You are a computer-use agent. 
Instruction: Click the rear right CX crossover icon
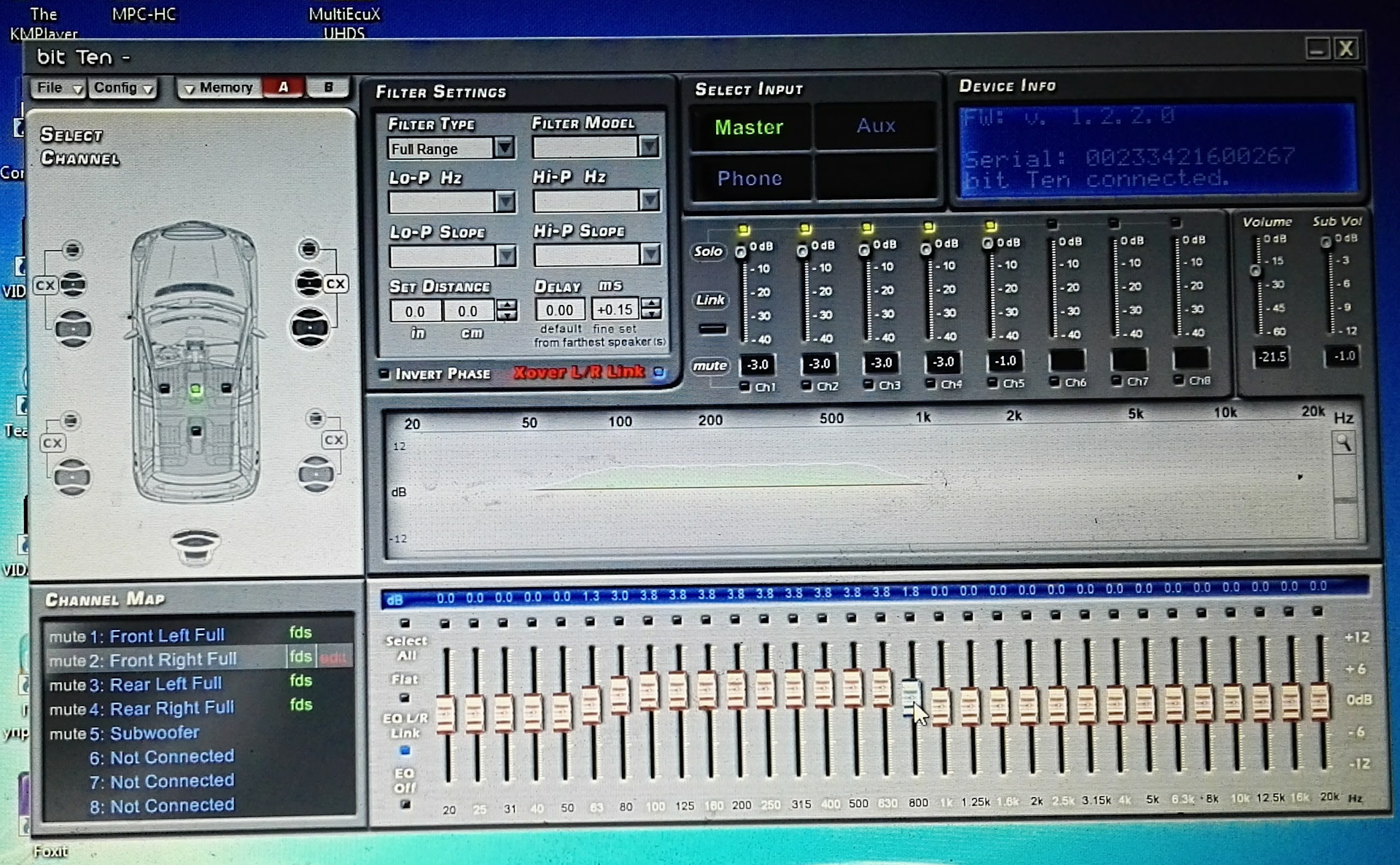[x=333, y=440]
